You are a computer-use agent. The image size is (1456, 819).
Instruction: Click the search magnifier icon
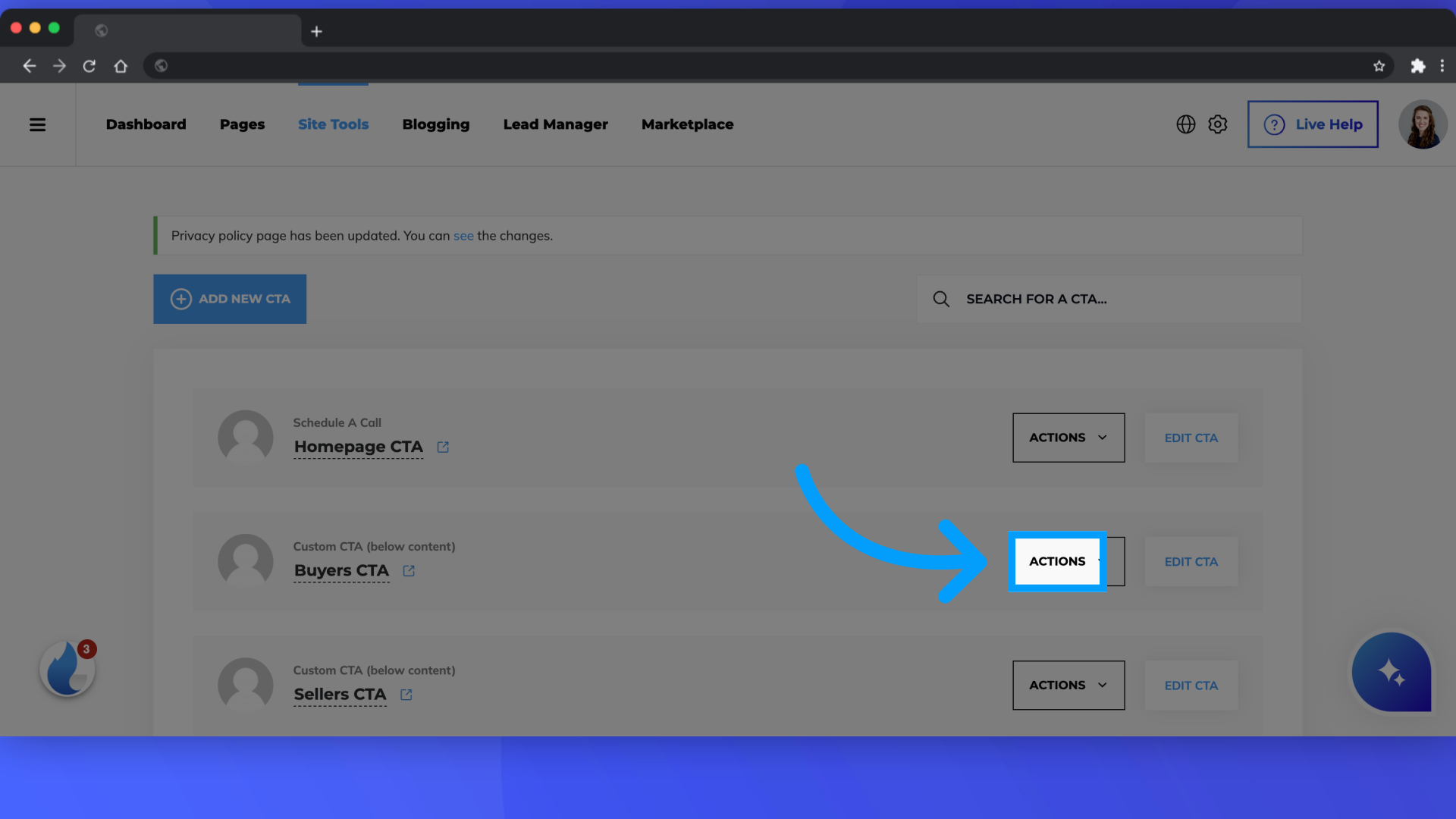click(941, 299)
